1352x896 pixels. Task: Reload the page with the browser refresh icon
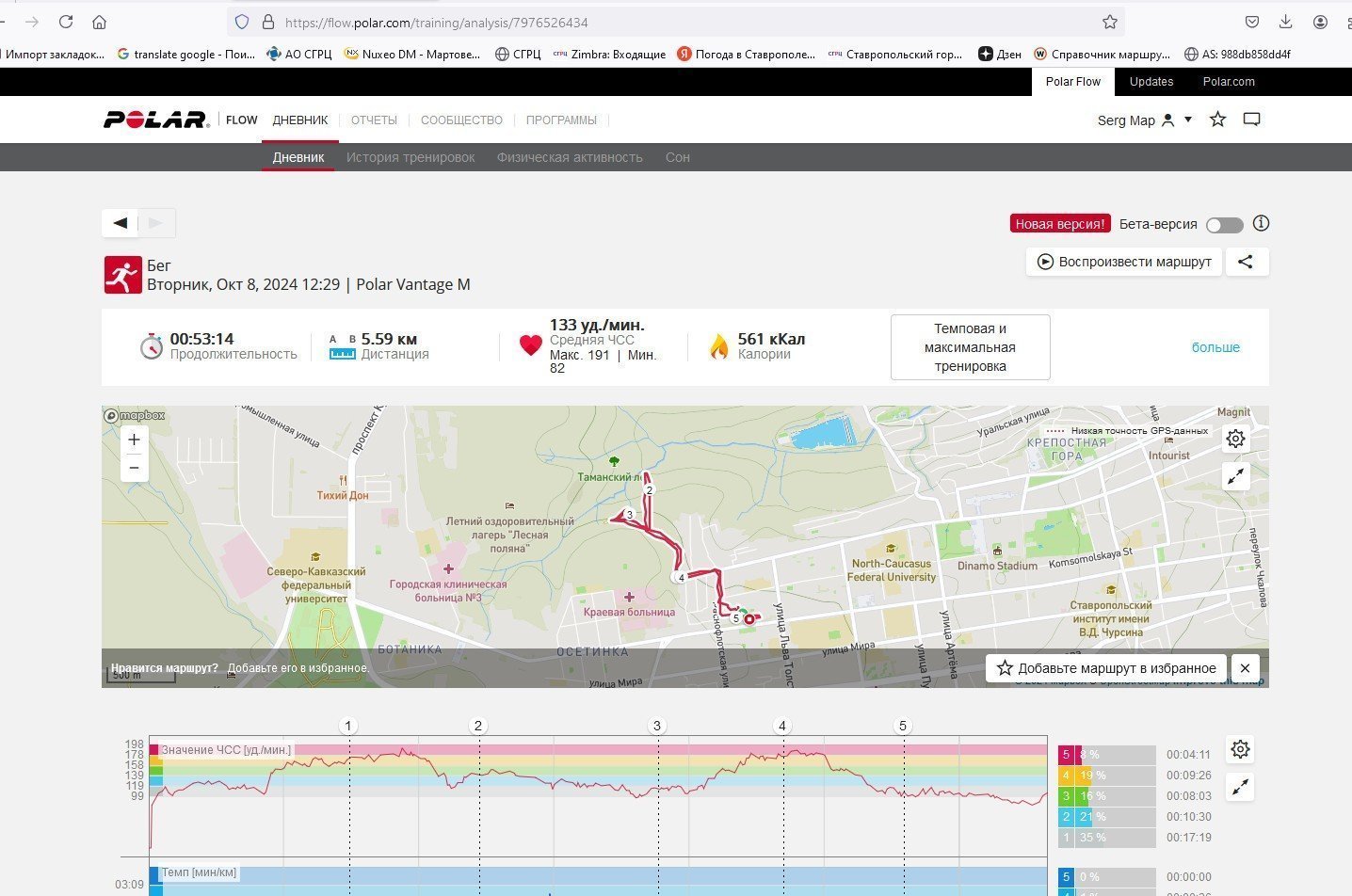66,22
